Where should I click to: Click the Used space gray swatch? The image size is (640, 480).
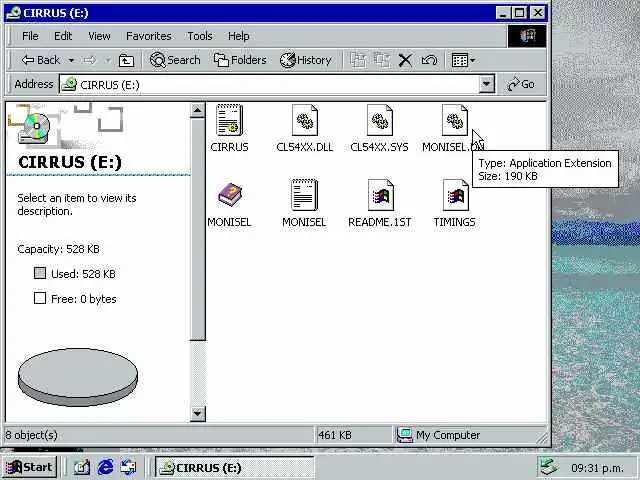40,273
